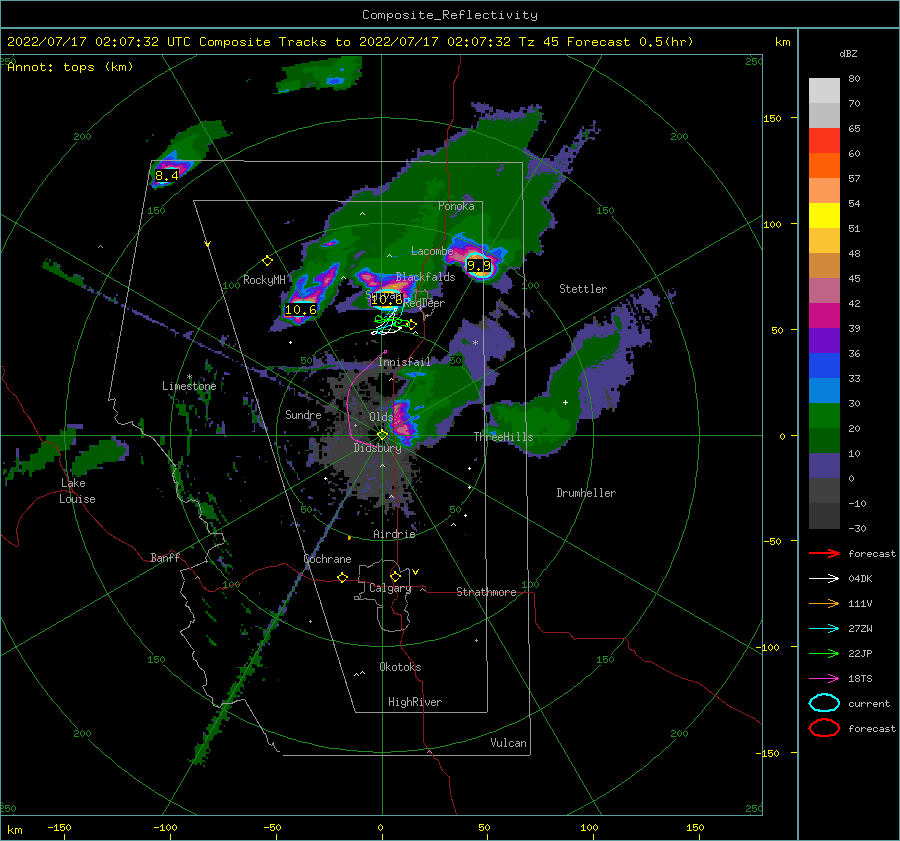Click the Olds city label

381,417
